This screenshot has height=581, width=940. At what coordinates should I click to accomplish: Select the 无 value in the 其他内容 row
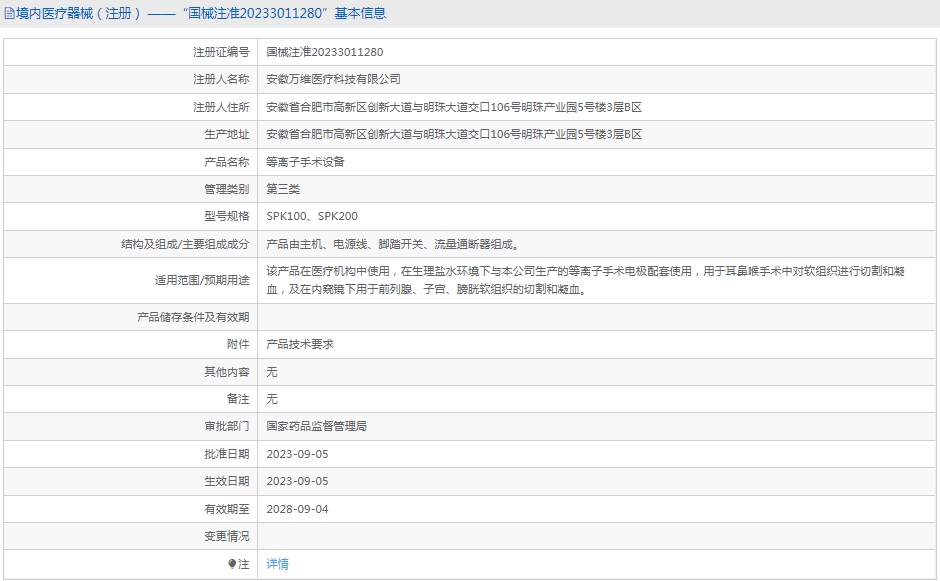(272, 372)
